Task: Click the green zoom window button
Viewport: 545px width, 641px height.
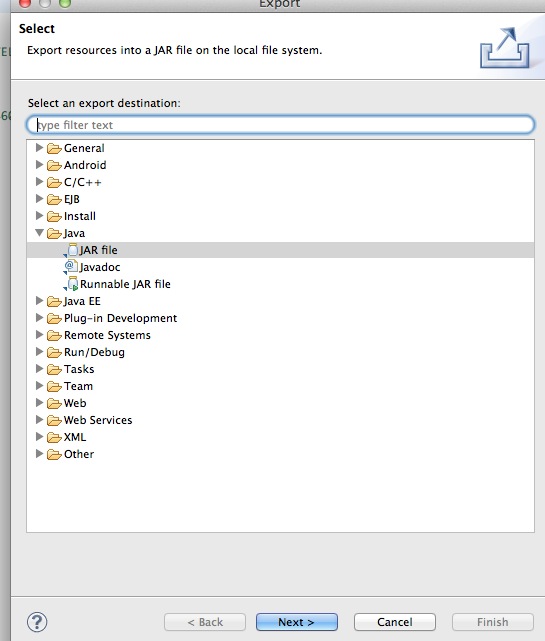Action: tap(65, 3)
